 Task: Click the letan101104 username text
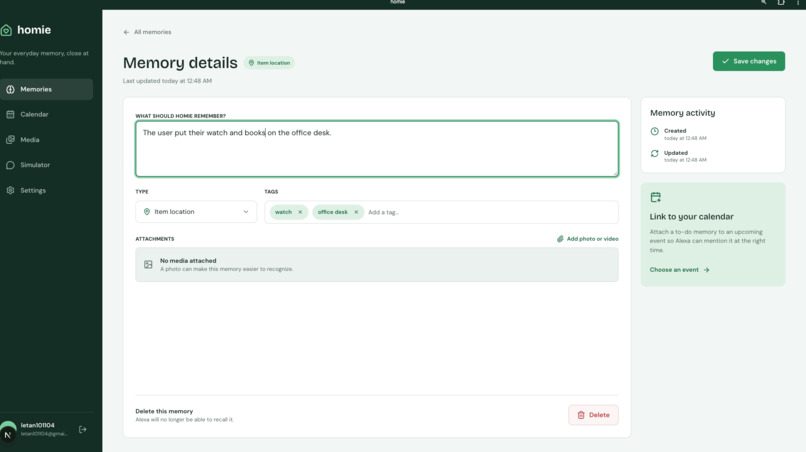[x=38, y=425]
